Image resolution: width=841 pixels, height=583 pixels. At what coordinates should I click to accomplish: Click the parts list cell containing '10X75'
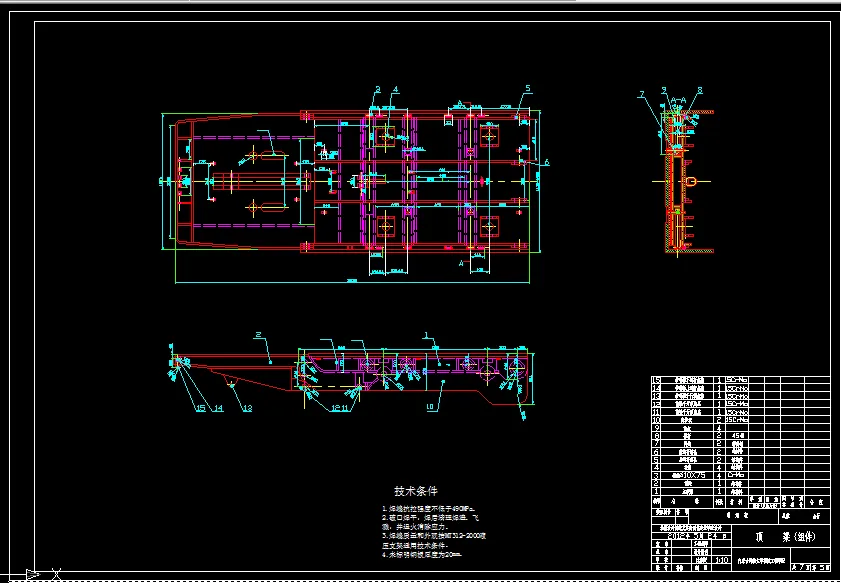tap(689, 475)
